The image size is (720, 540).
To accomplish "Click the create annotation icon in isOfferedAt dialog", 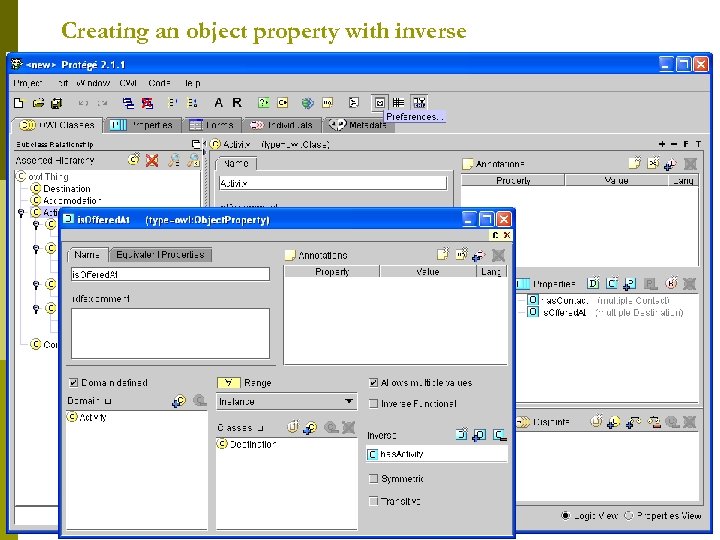I will (x=442, y=254).
